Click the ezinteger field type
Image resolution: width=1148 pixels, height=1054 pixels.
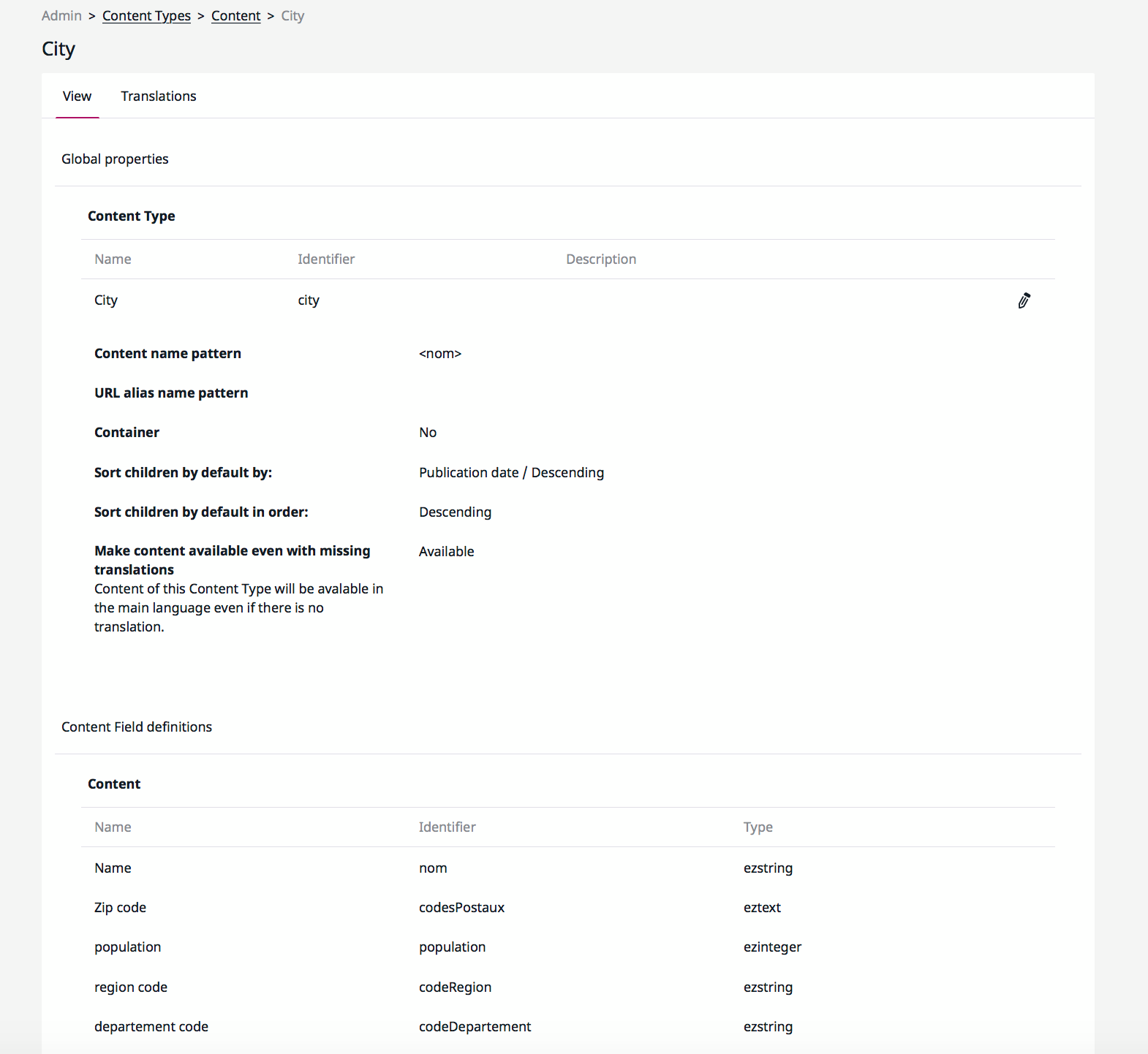click(772, 947)
